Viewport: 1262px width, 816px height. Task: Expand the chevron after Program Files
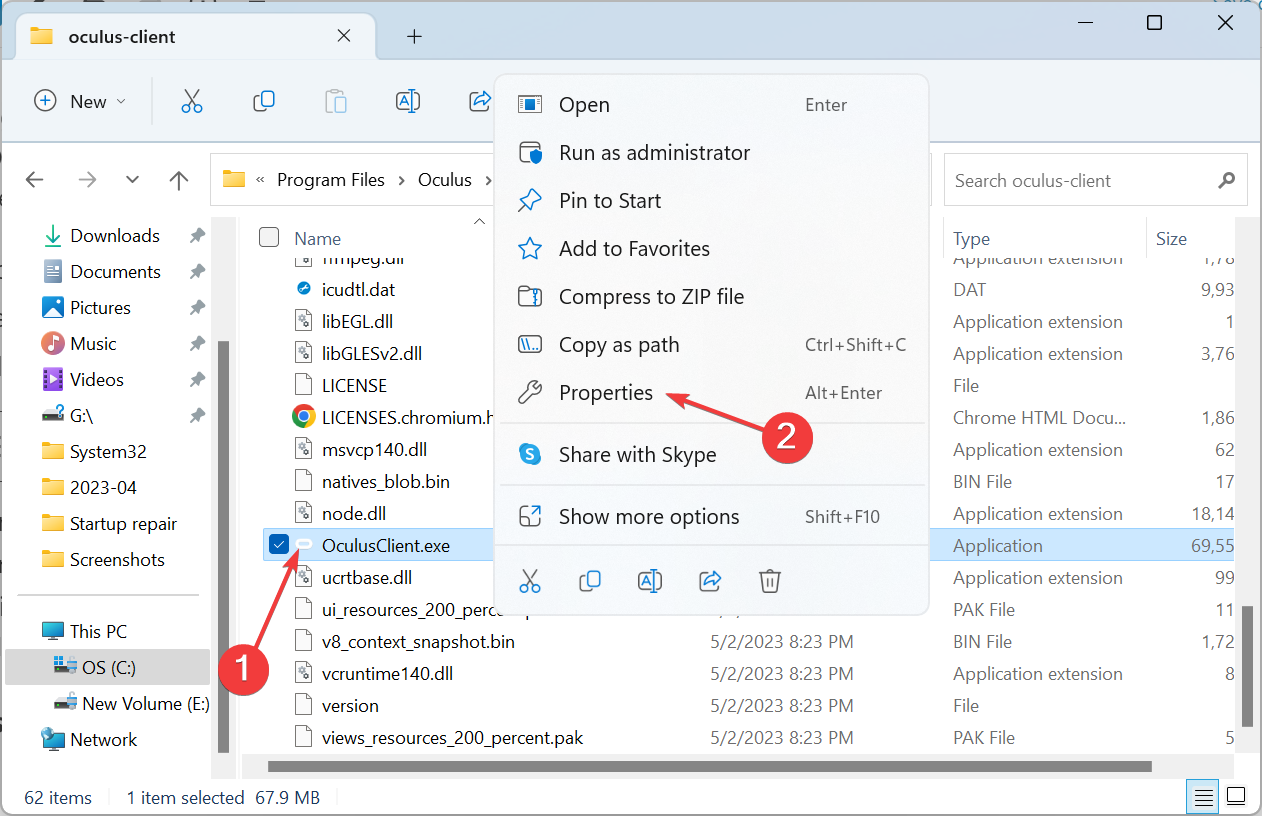(401, 180)
